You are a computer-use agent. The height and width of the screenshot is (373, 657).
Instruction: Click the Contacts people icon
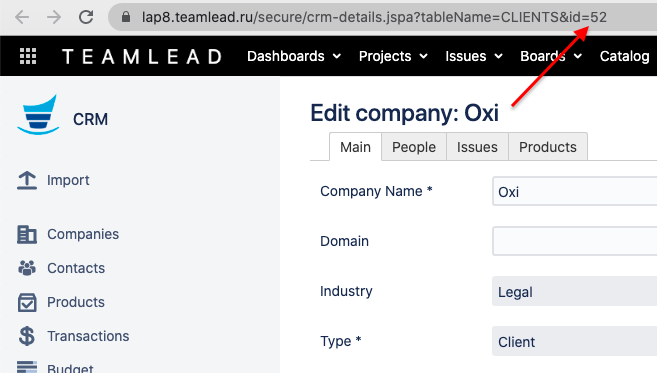27,268
